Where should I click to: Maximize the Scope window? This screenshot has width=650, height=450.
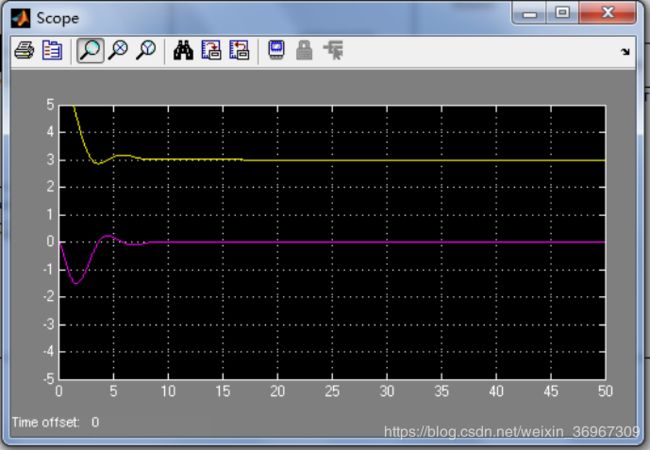562,13
